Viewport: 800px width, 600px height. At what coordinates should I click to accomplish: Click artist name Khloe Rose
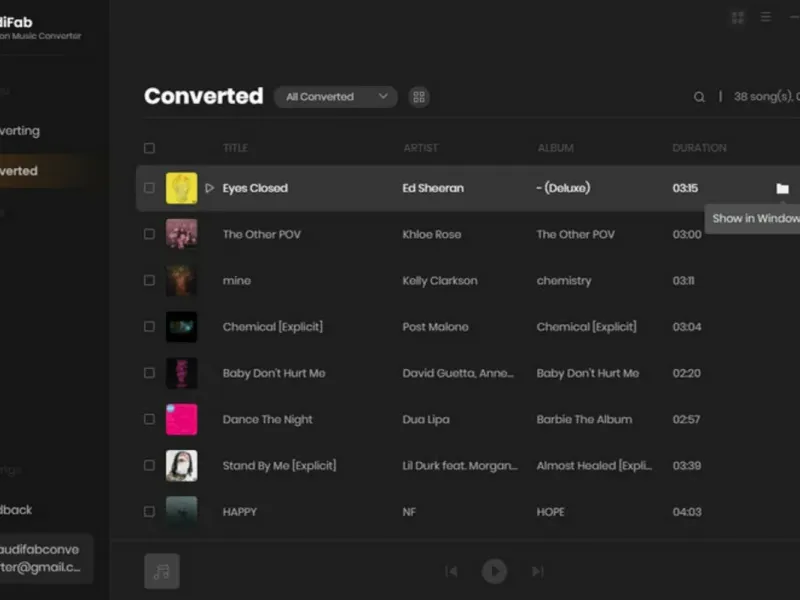coord(432,234)
